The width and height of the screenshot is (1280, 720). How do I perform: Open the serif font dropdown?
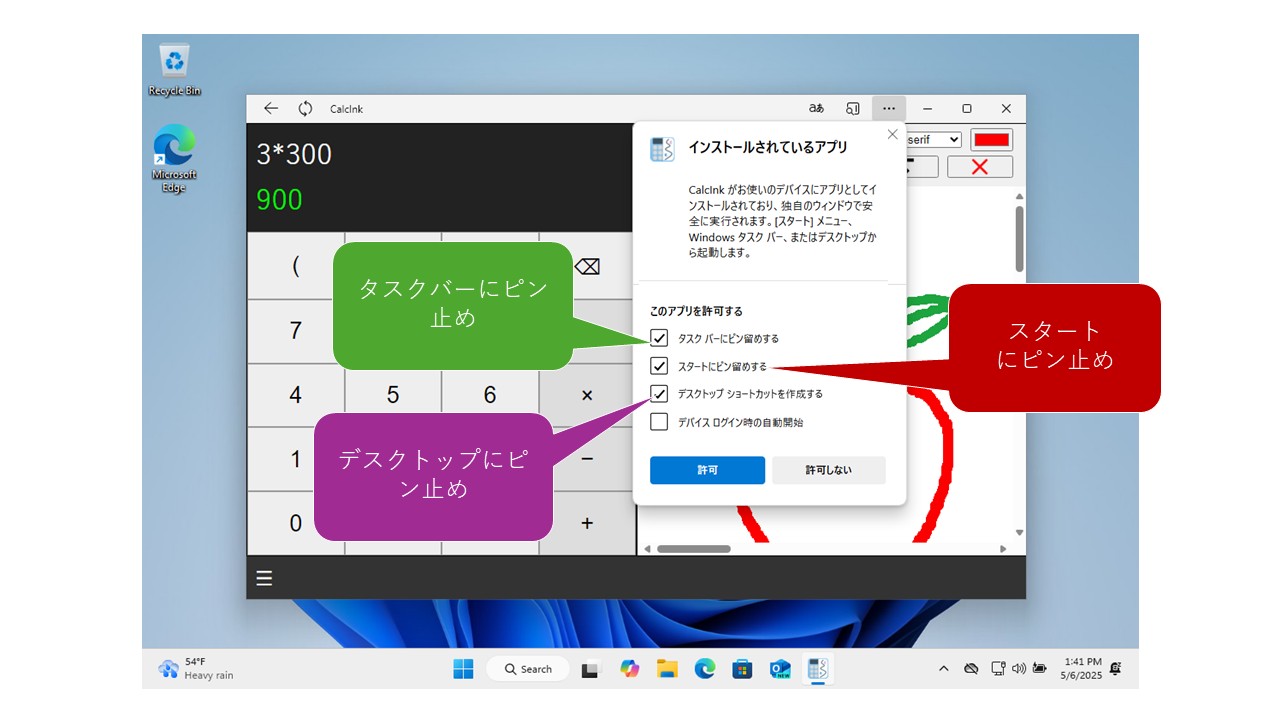click(x=934, y=140)
